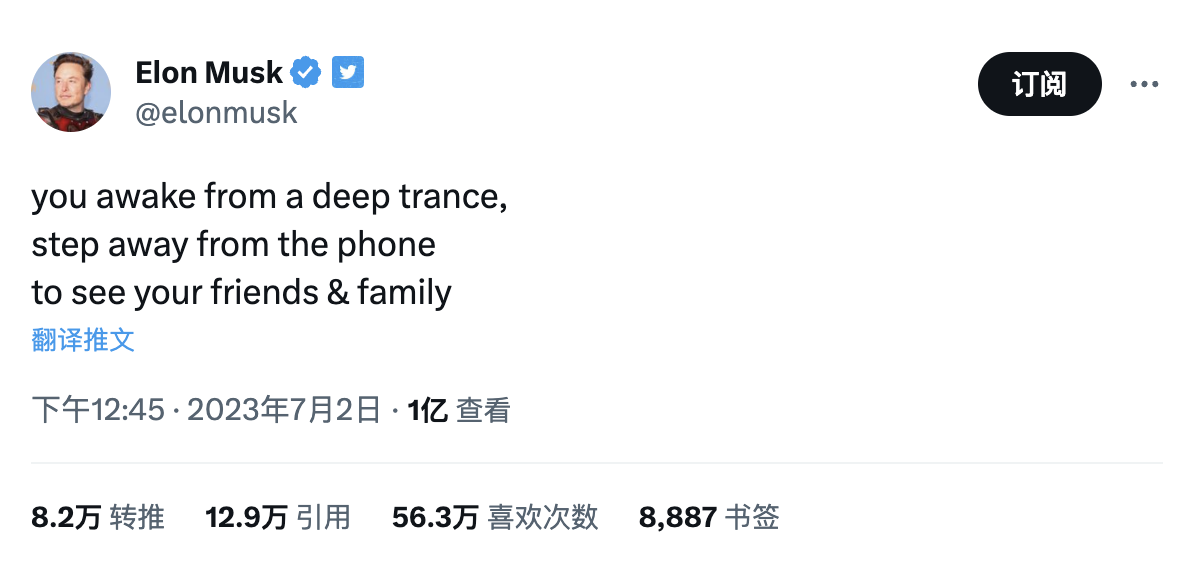1188x564 pixels.
Task: Click the line "to see your friends & family"
Action: [241, 292]
